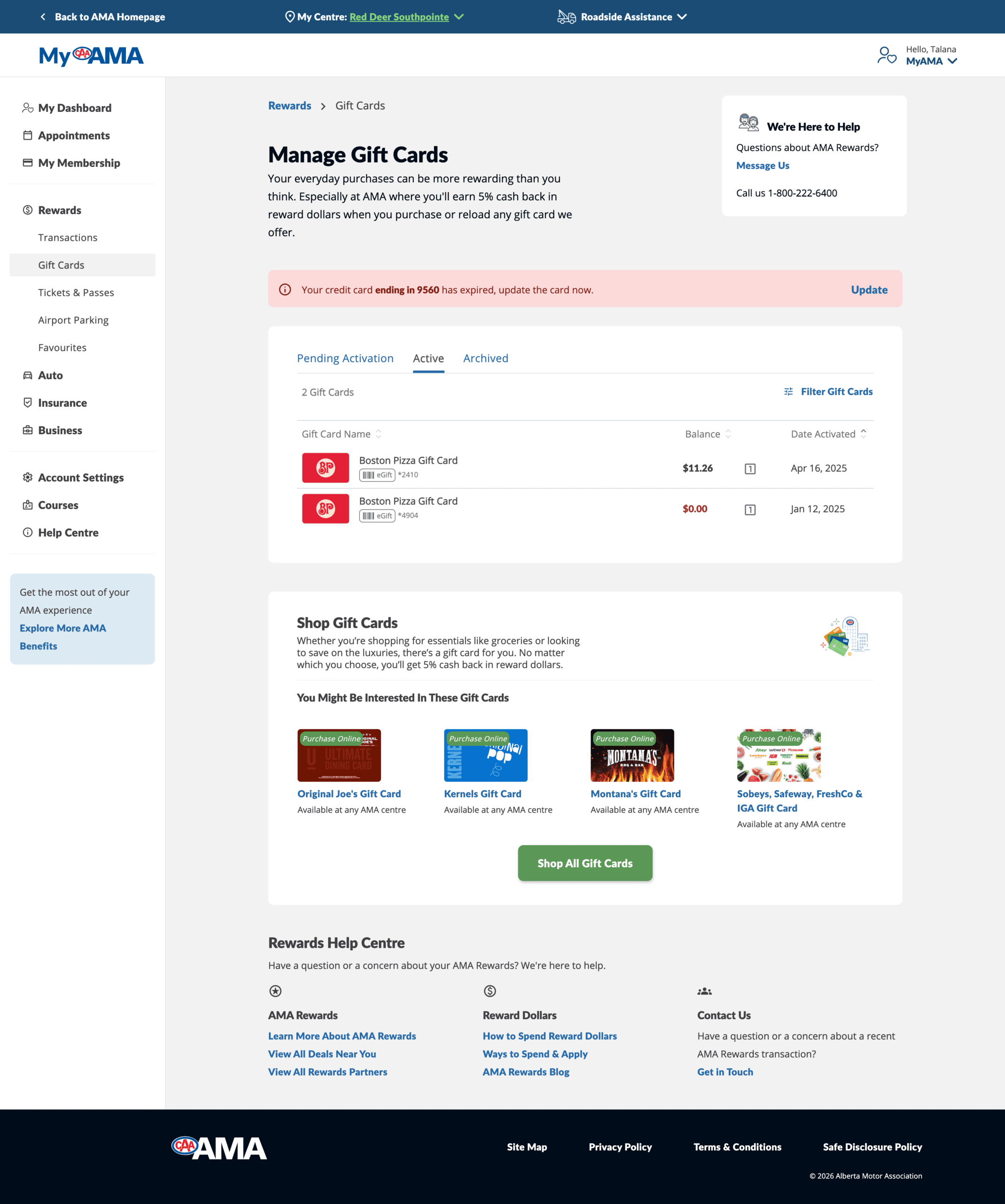Image resolution: width=1005 pixels, height=1204 pixels.
Task: Click the Help Centre info icon
Action: tap(28, 532)
